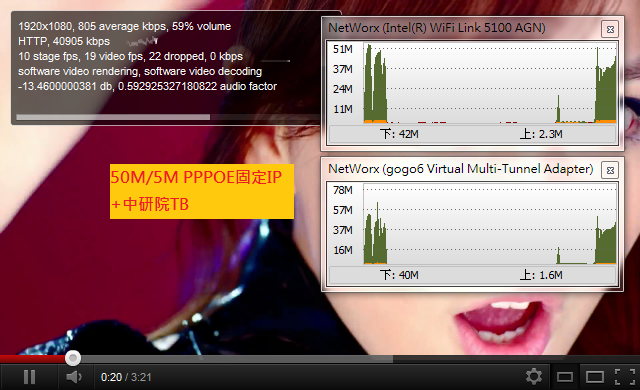Click the 下: 42M download value

pyautogui.click(x=399, y=134)
